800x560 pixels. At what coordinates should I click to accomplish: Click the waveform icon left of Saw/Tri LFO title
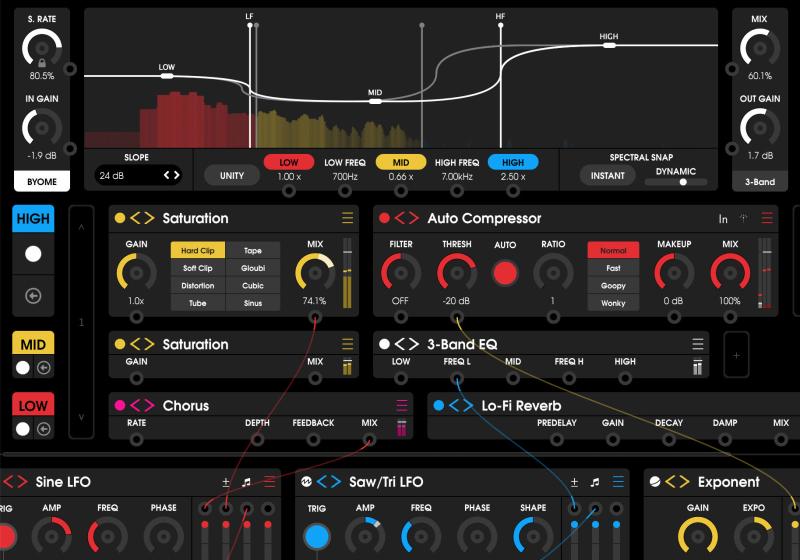(x=306, y=481)
